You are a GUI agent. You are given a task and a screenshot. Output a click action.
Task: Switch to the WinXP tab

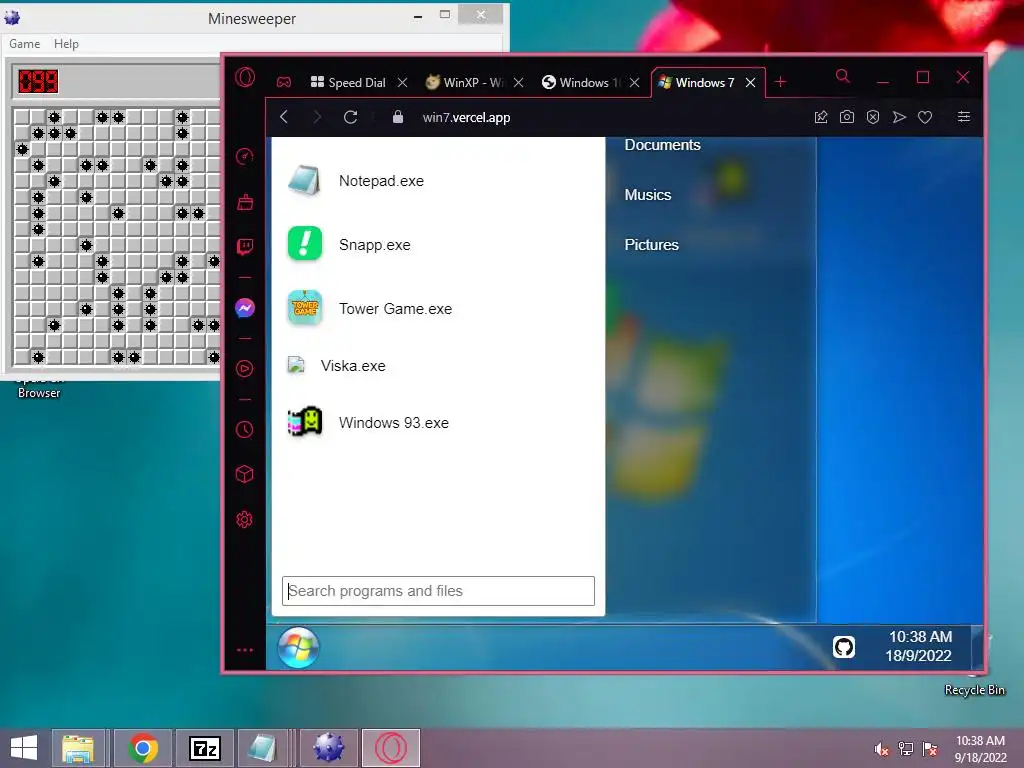[x=464, y=82]
